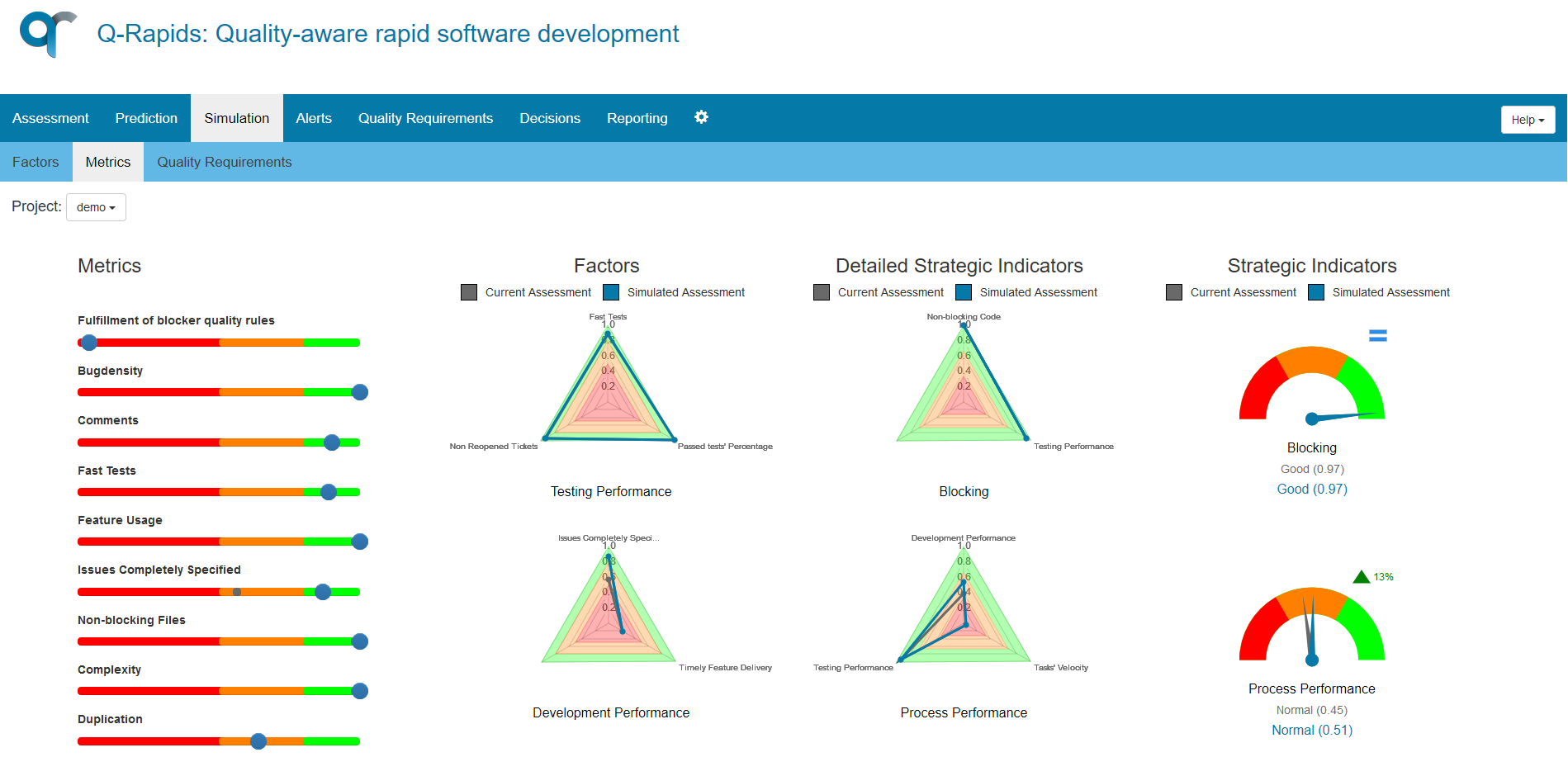
Task: Click the green 13% upward trend arrow
Action: pyautogui.click(x=1362, y=575)
